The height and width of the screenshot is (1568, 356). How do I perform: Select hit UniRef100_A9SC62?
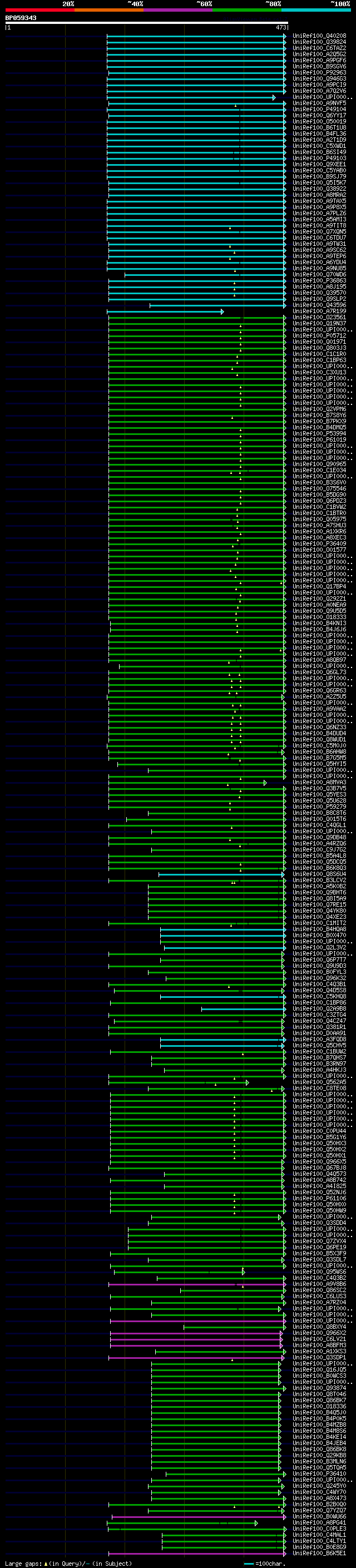tap(319, 250)
